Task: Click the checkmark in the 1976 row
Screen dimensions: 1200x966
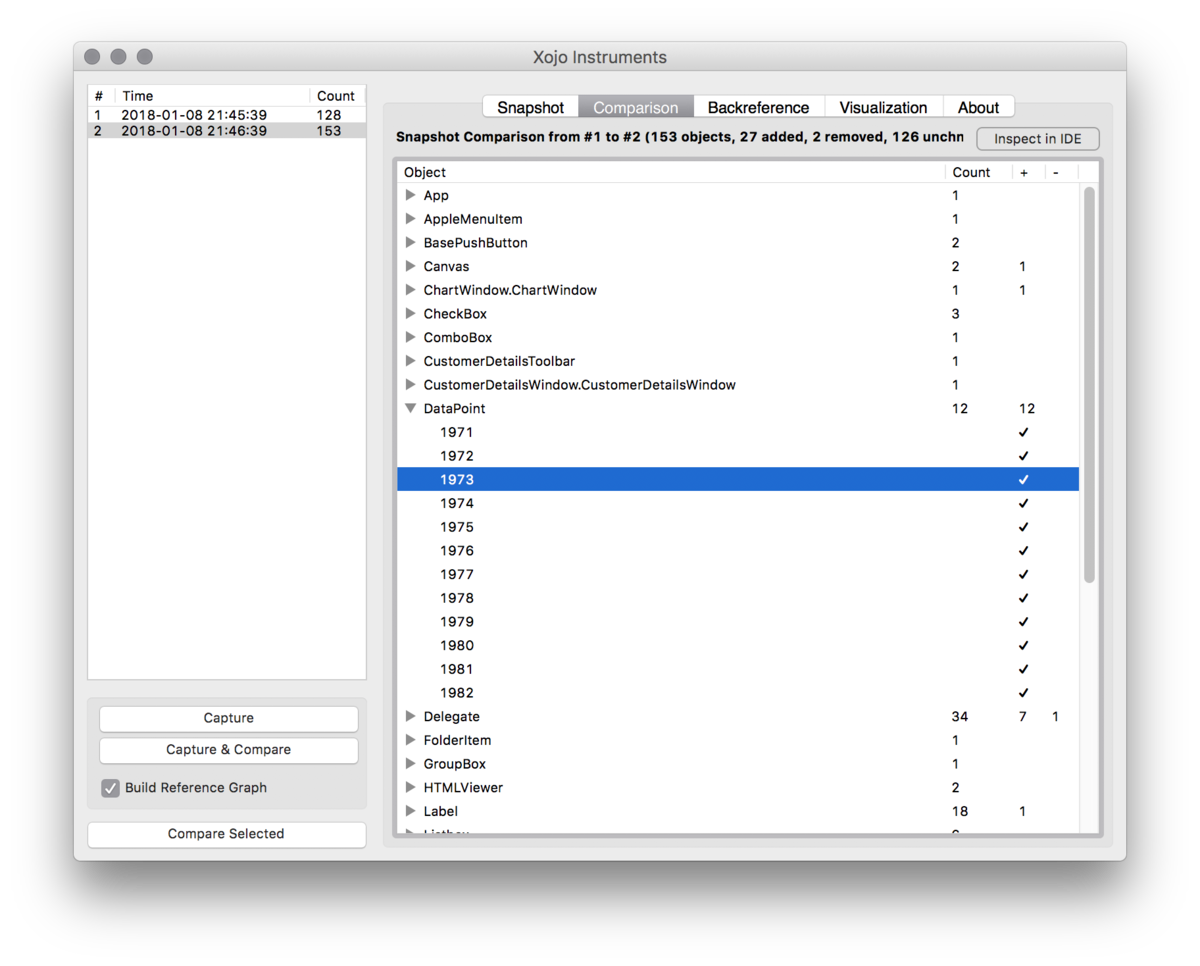Action: coord(1023,551)
